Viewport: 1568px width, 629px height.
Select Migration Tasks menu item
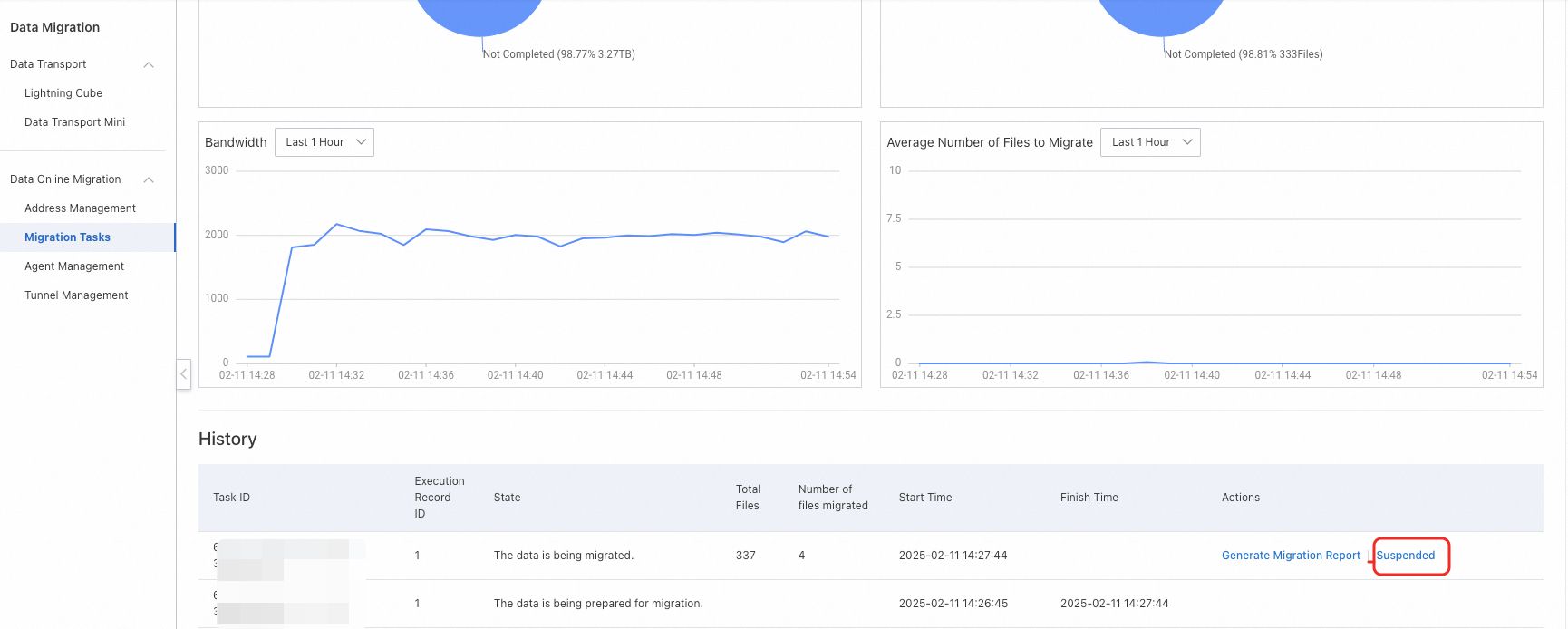pyautogui.click(x=68, y=237)
